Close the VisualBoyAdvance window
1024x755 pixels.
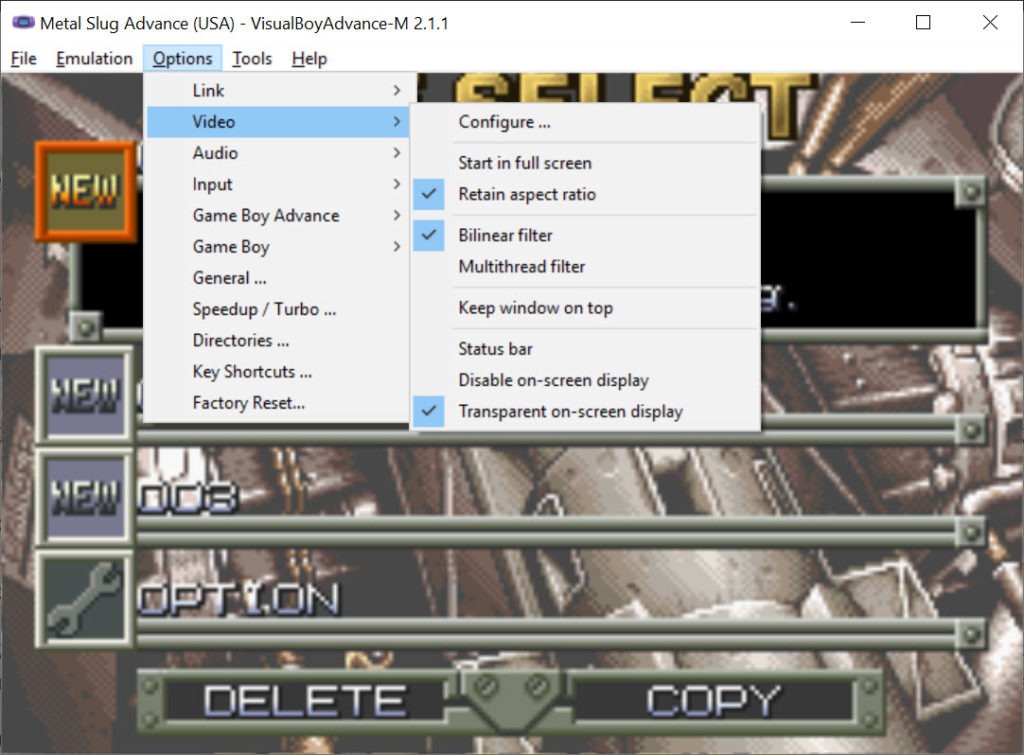click(x=990, y=23)
